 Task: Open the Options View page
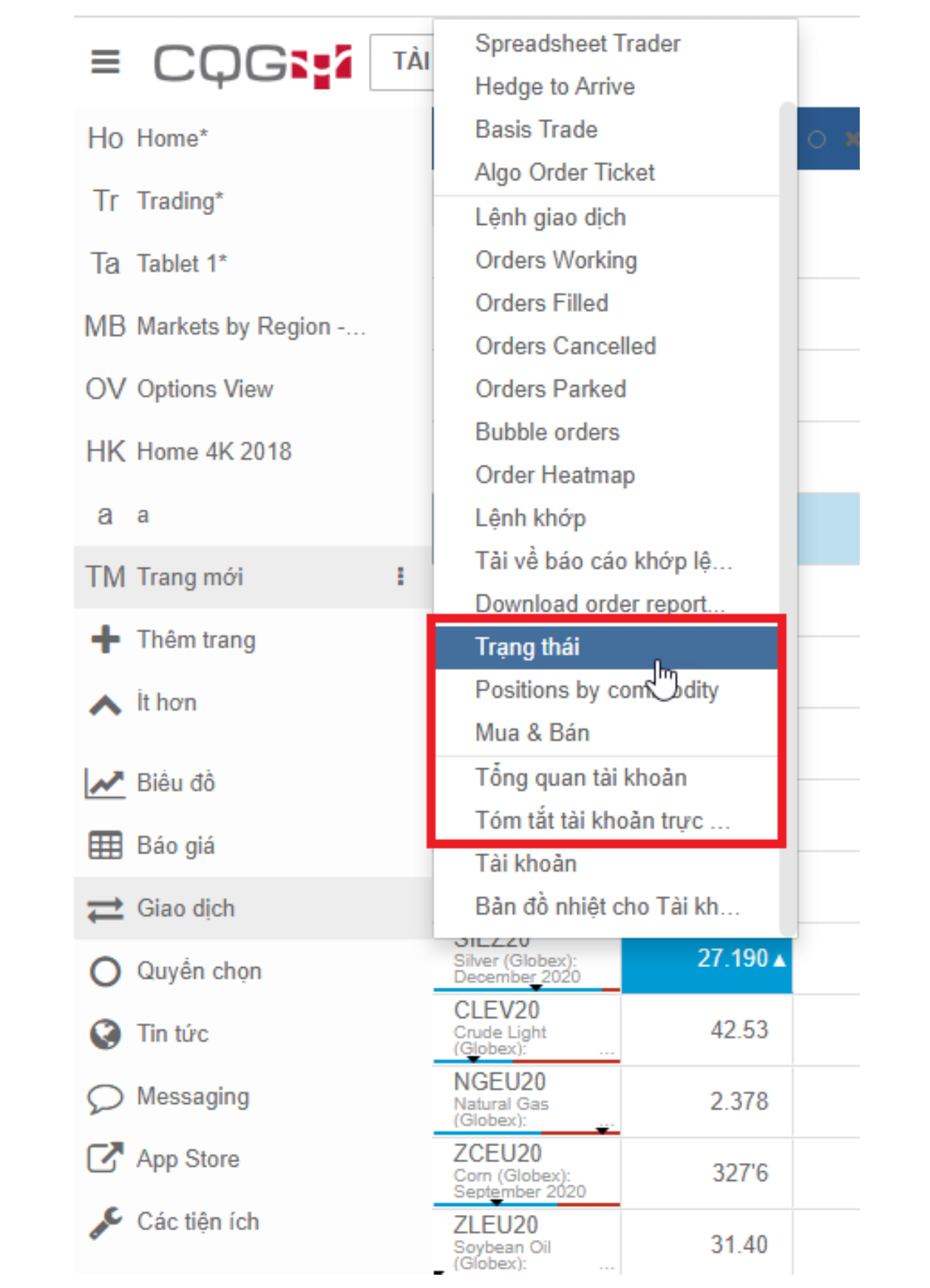(205, 389)
